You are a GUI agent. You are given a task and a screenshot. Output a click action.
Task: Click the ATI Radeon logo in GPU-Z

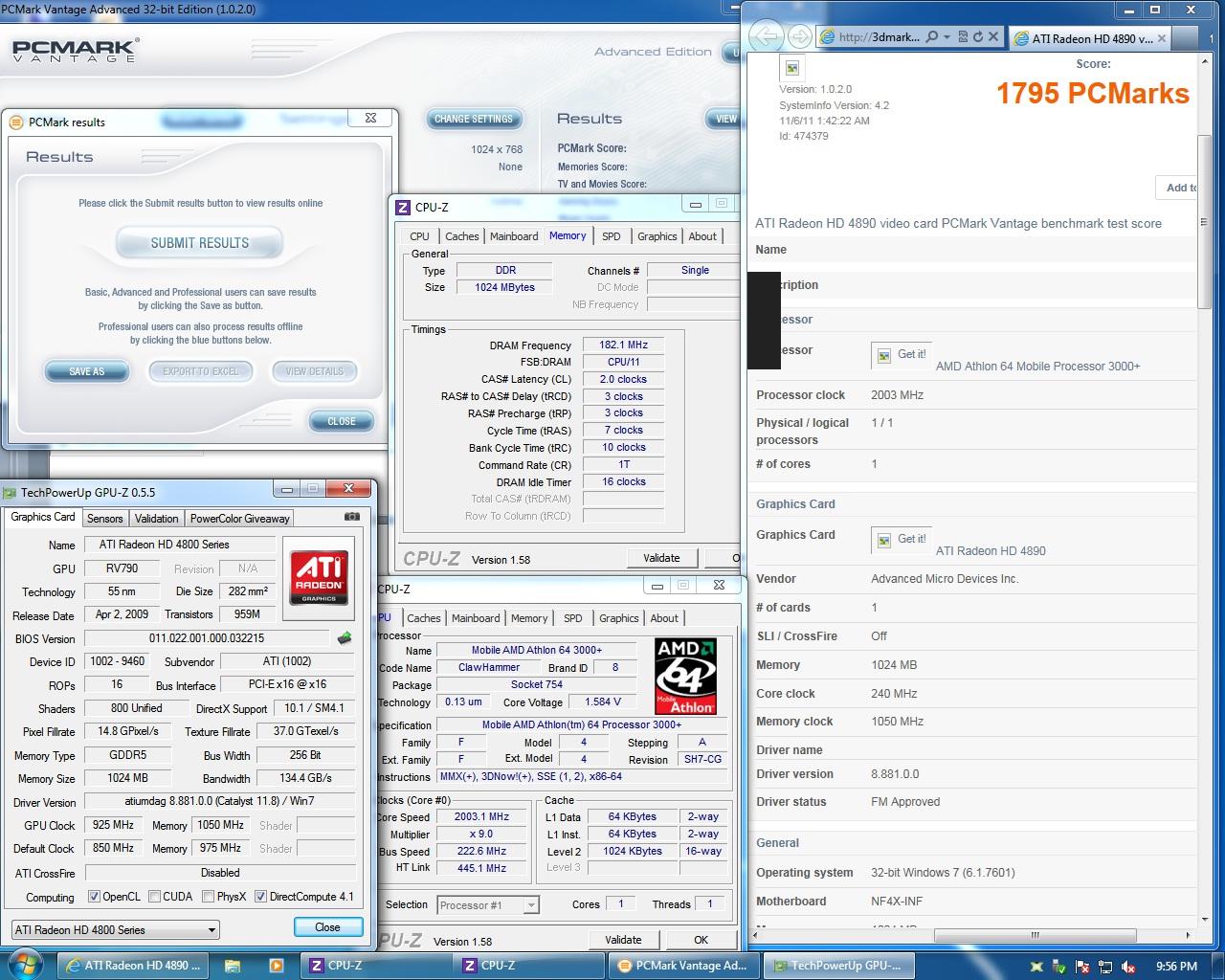tap(319, 577)
